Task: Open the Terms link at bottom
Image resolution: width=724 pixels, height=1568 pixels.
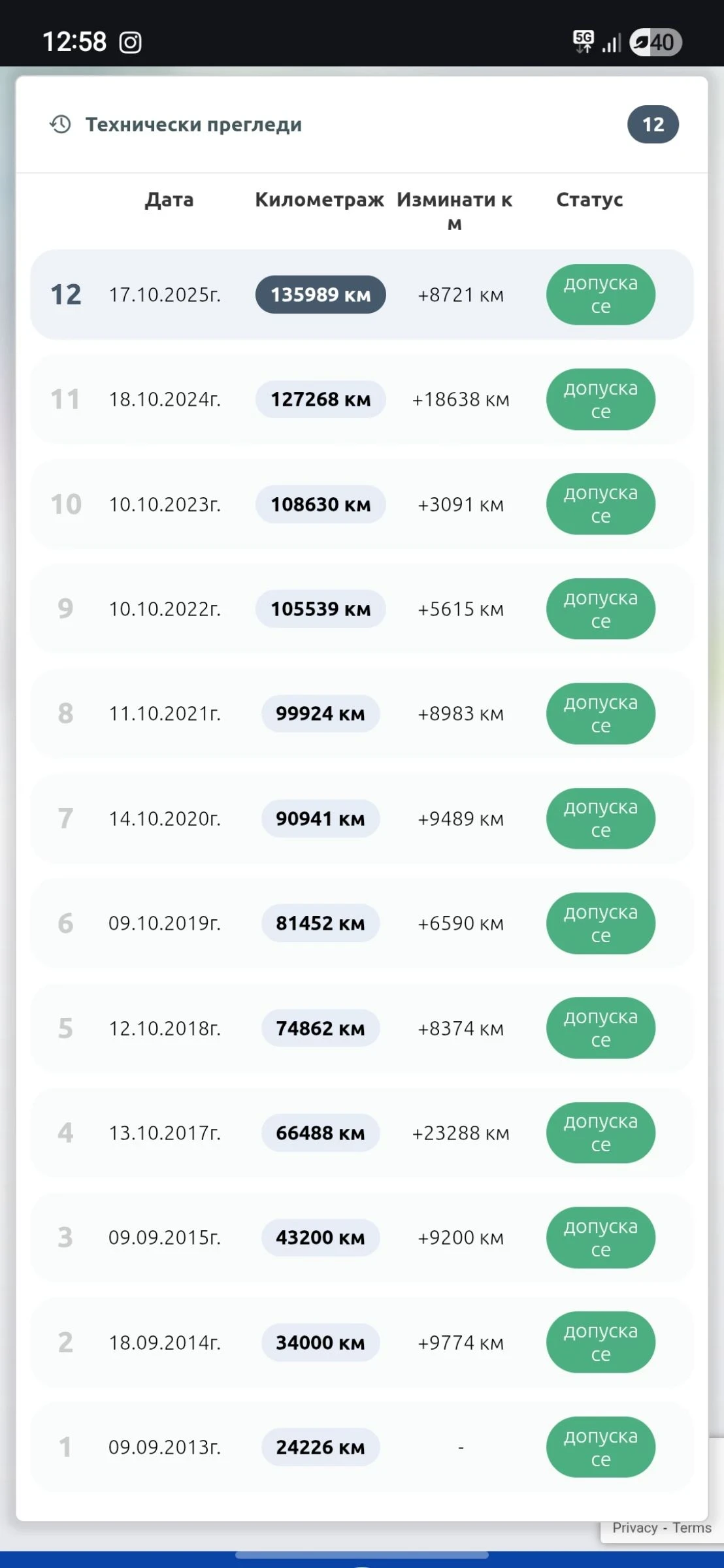Action: point(691,1527)
